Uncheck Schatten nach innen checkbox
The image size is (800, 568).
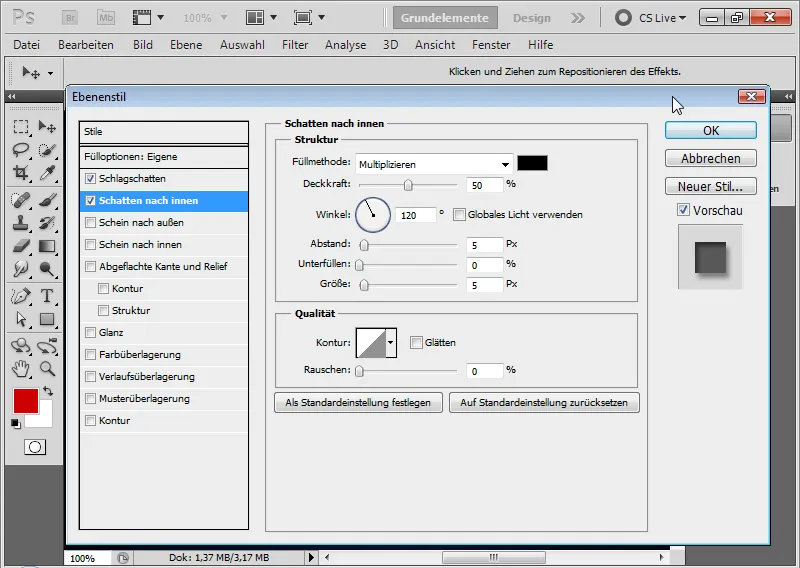[x=90, y=201]
